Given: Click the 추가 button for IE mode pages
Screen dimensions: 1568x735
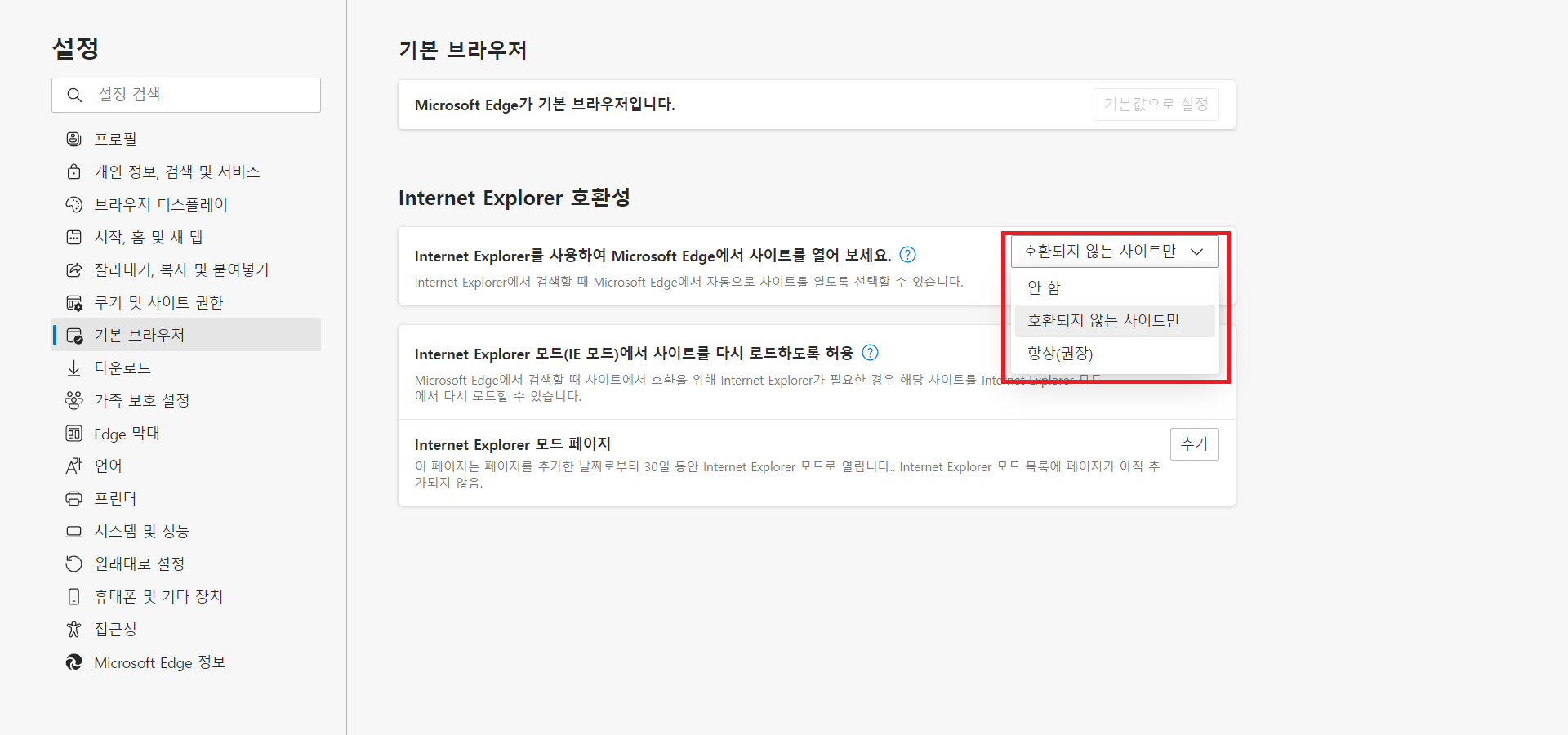Looking at the screenshot, I should tap(1195, 444).
